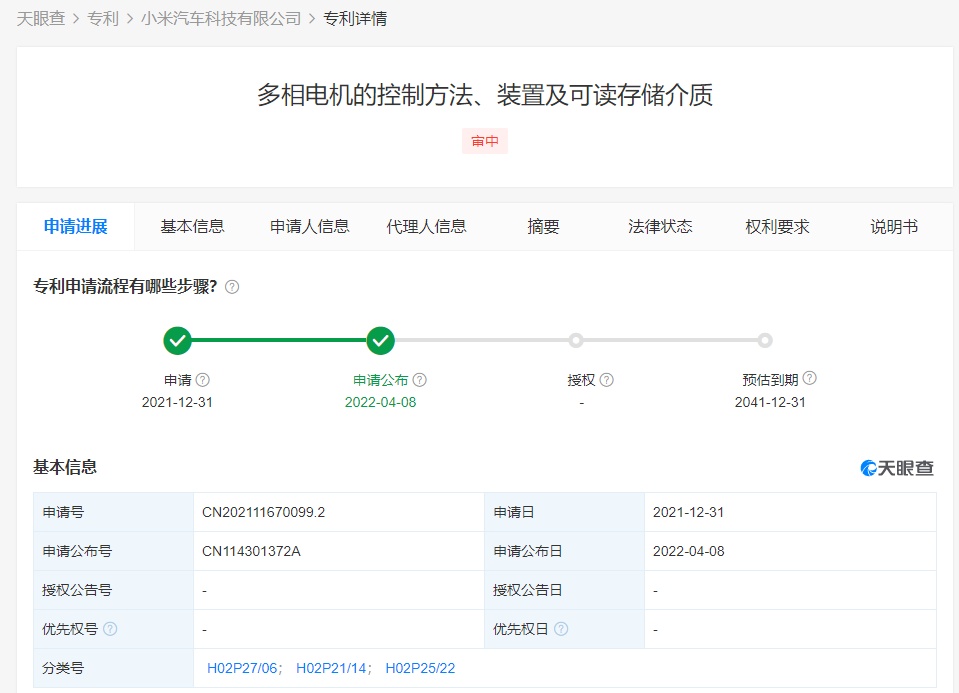Go to the 权利要求 tab

(x=777, y=227)
